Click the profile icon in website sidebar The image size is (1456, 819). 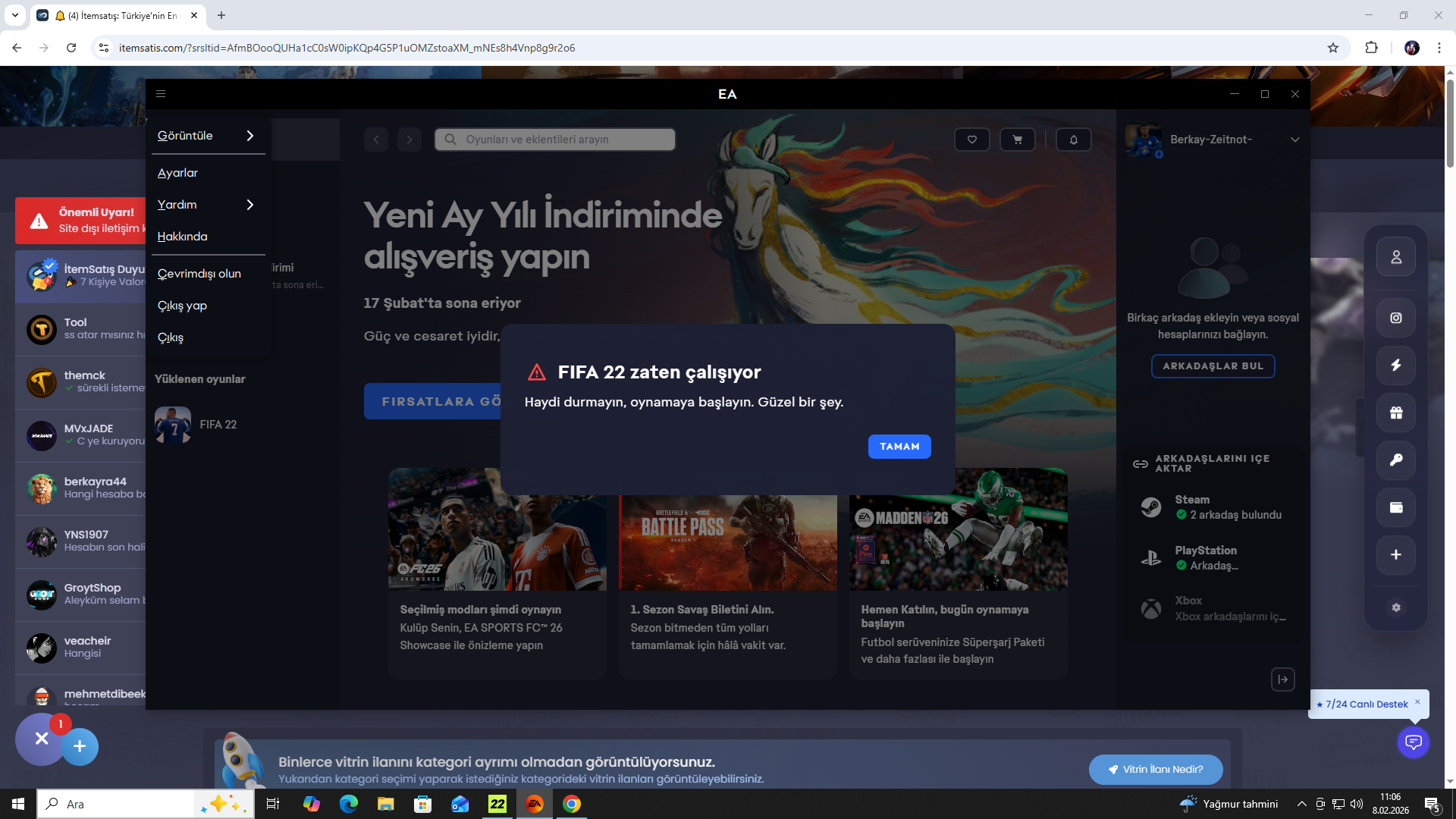(1396, 257)
